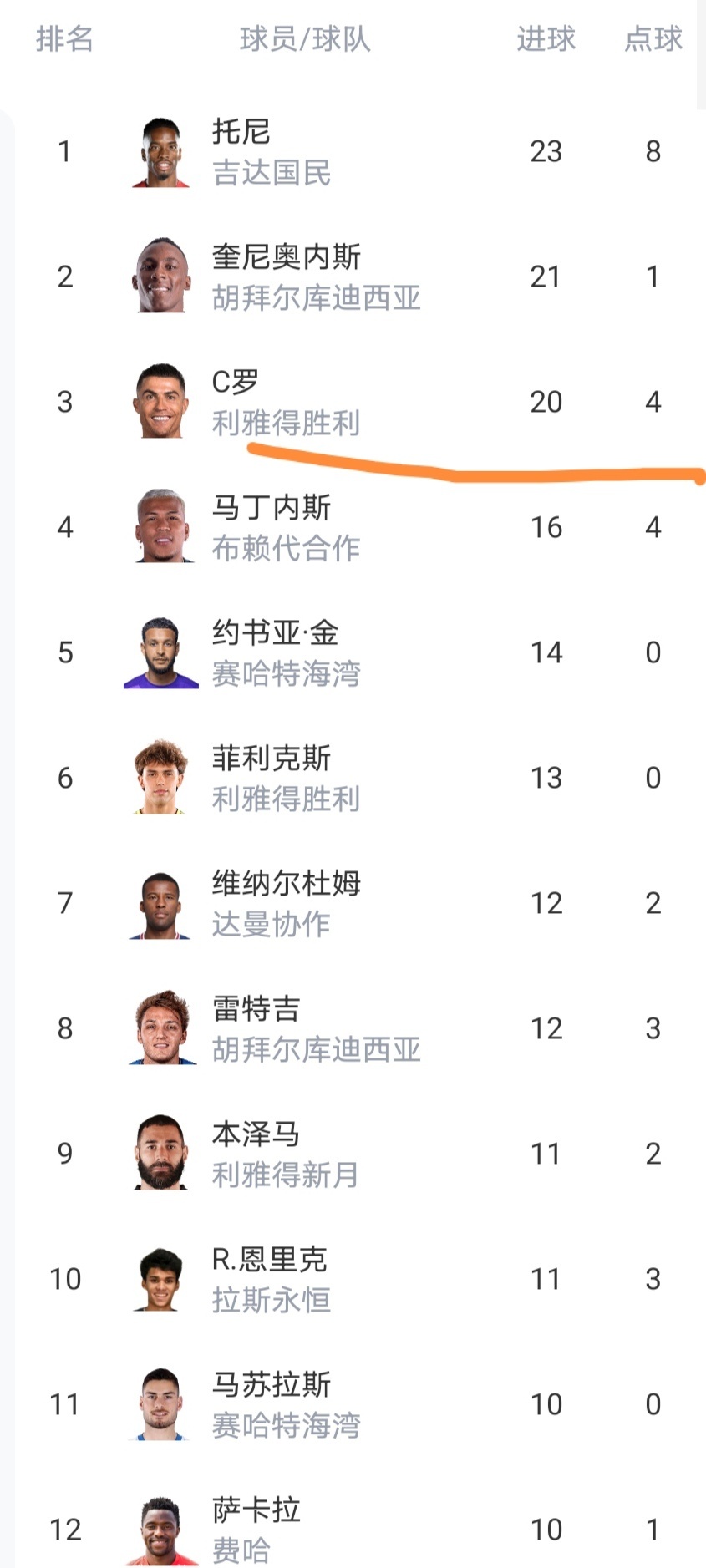706x1568 pixels.
Task: Open the 吉达国民 team link under 托尼
Action: pos(272,173)
